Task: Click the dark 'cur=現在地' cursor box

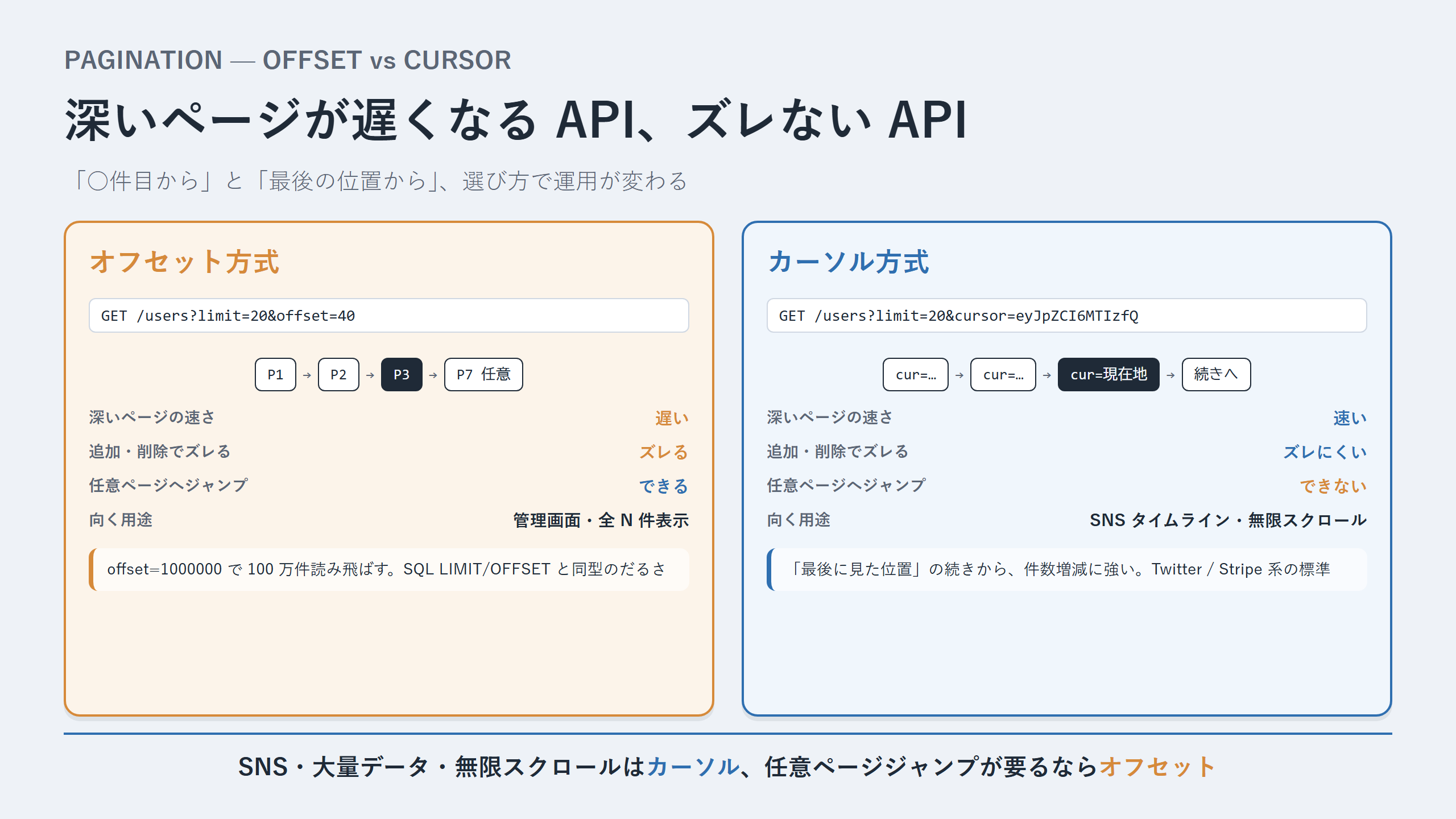Action: point(1108,374)
